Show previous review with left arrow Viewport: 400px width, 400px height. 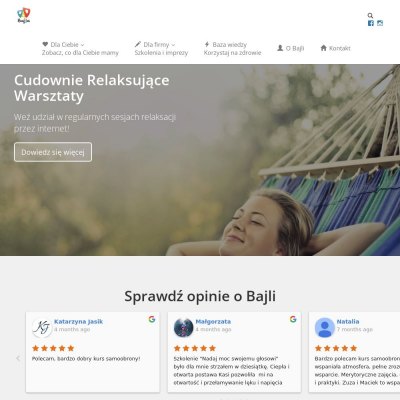coord(18,358)
